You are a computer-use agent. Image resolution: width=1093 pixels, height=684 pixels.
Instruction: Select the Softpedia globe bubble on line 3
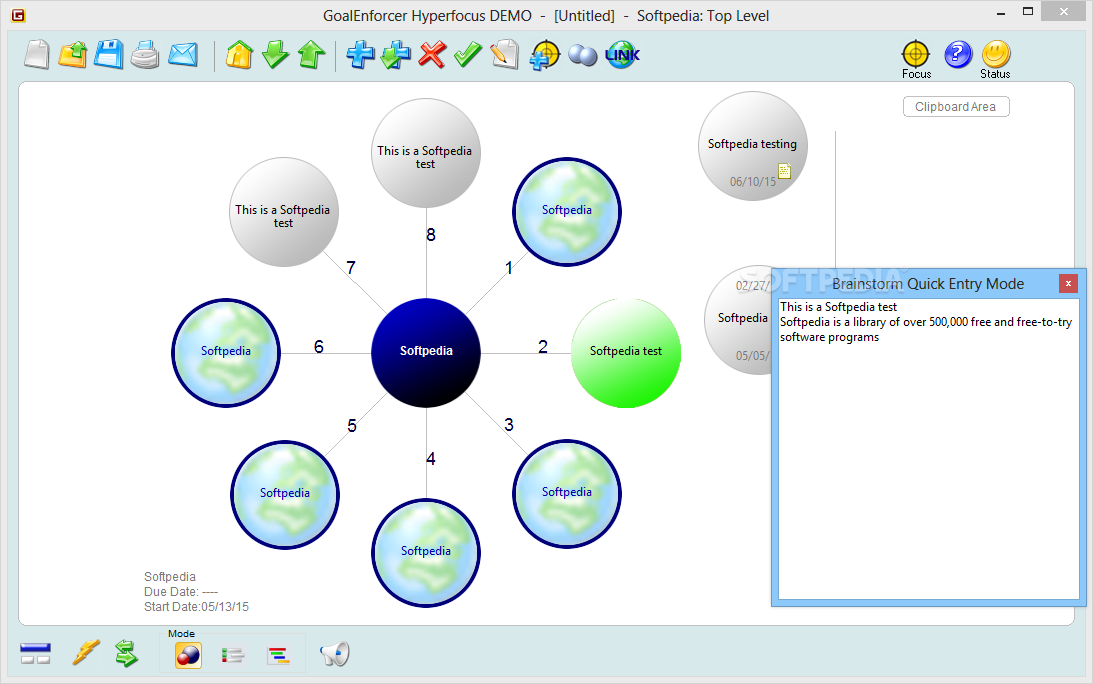pos(567,494)
